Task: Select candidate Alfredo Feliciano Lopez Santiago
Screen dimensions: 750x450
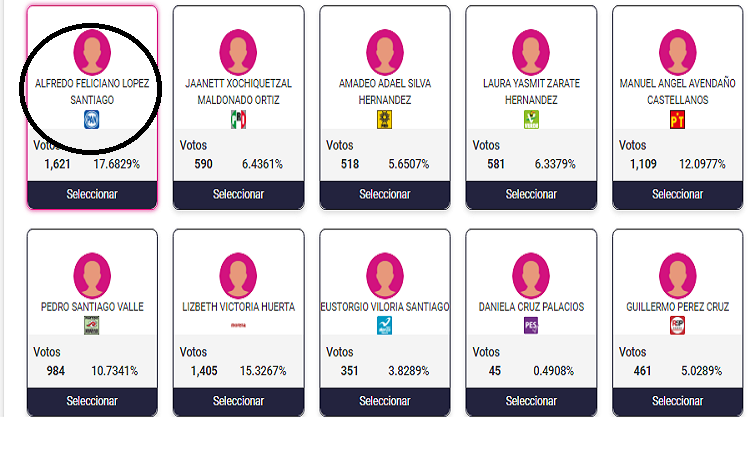Action: click(92, 194)
